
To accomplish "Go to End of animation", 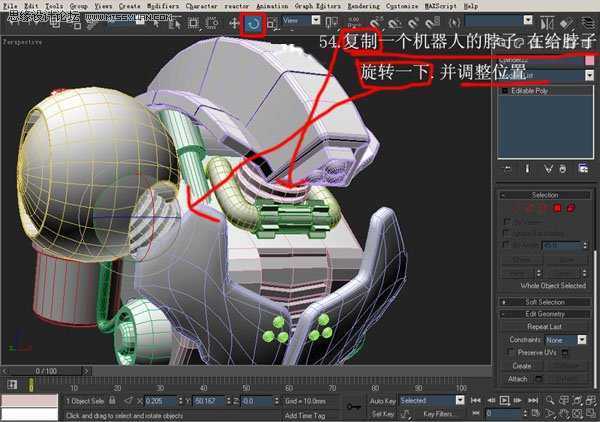I will tap(533, 401).
